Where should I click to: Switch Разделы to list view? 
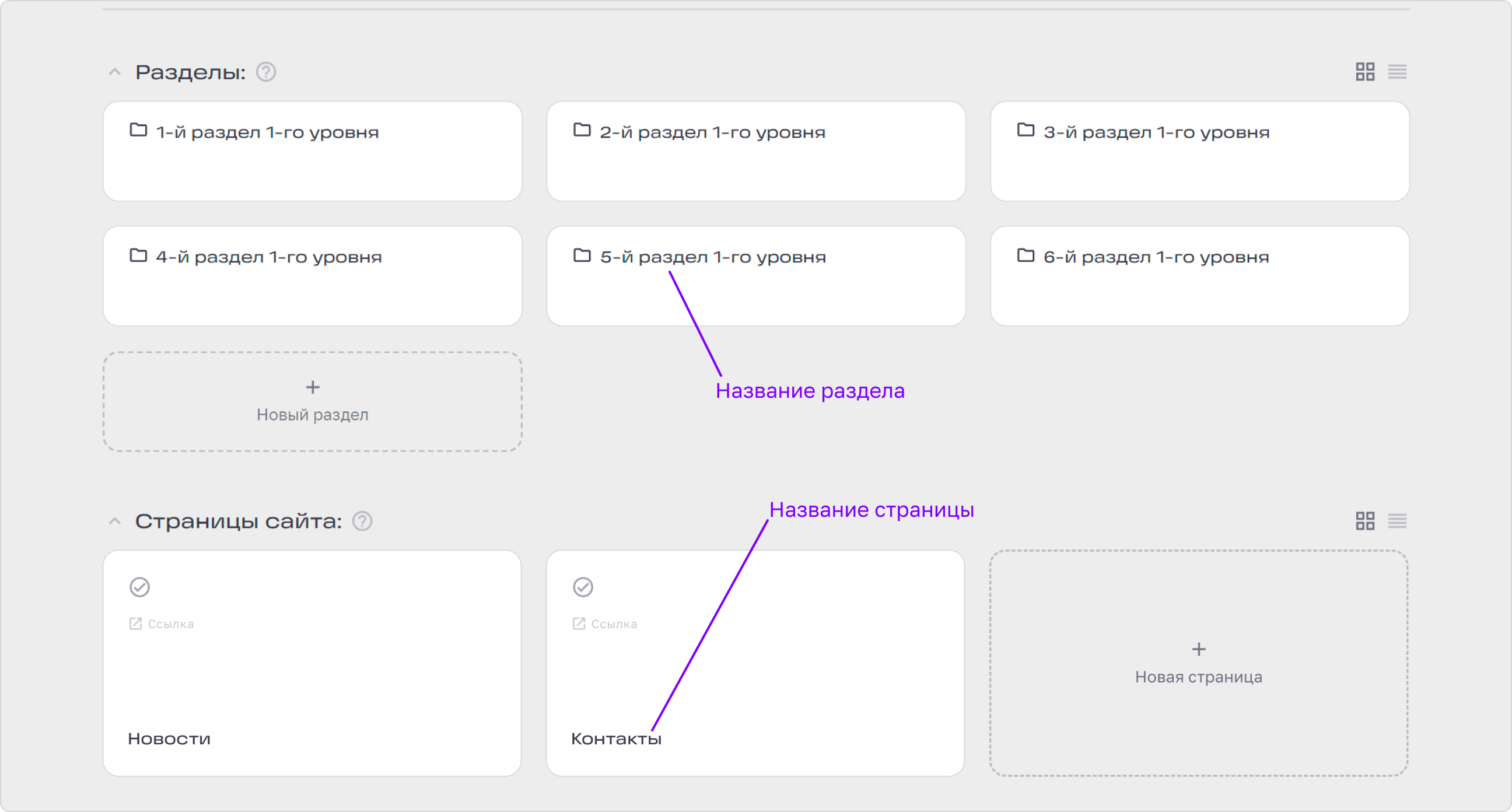click(1397, 72)
